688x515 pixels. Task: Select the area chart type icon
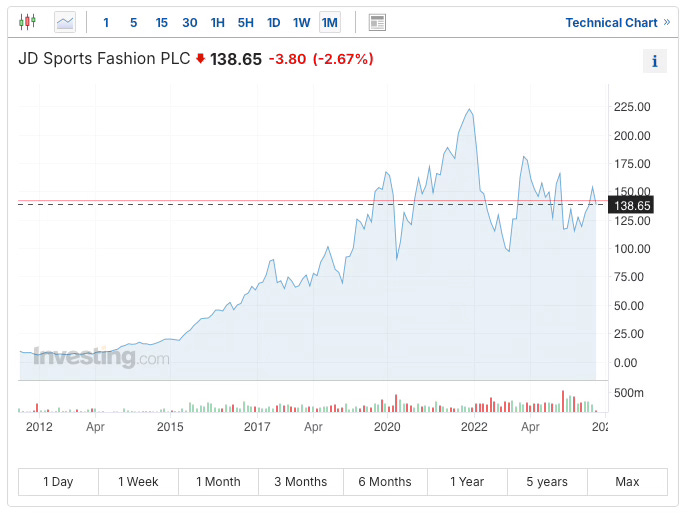point(65,22)
